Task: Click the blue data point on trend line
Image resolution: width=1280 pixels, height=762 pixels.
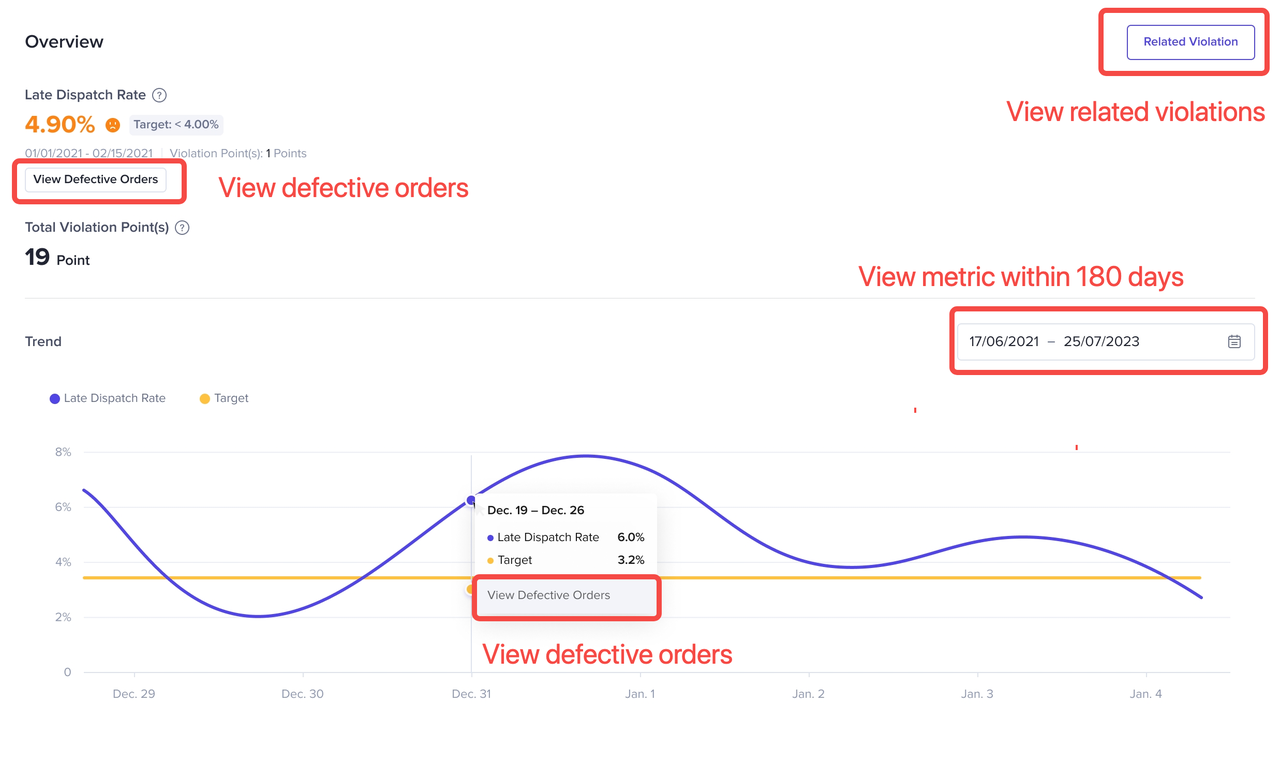Action: click(471, 500)
